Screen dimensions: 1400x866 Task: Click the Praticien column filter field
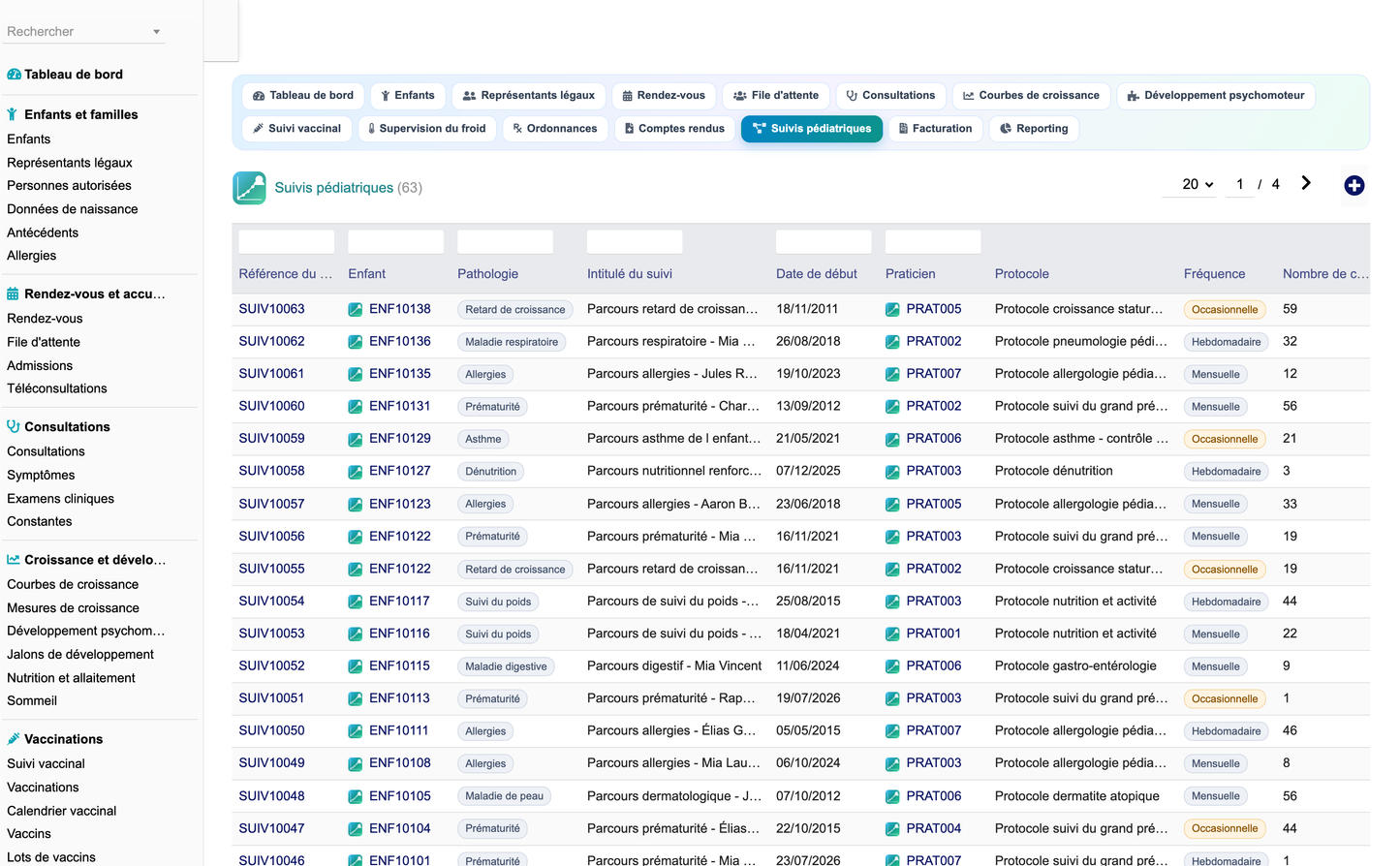coord(933,242)
